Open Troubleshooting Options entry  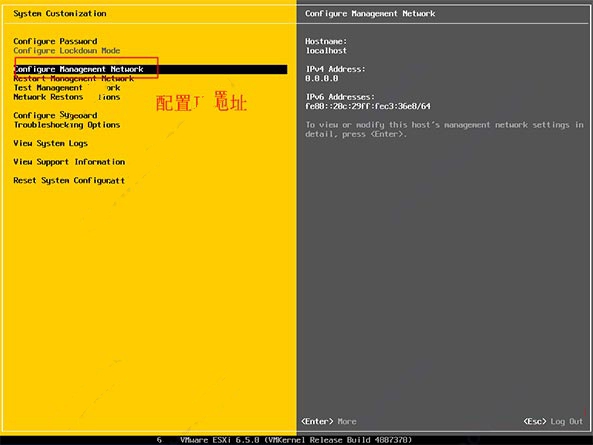[x=67, y=125]
